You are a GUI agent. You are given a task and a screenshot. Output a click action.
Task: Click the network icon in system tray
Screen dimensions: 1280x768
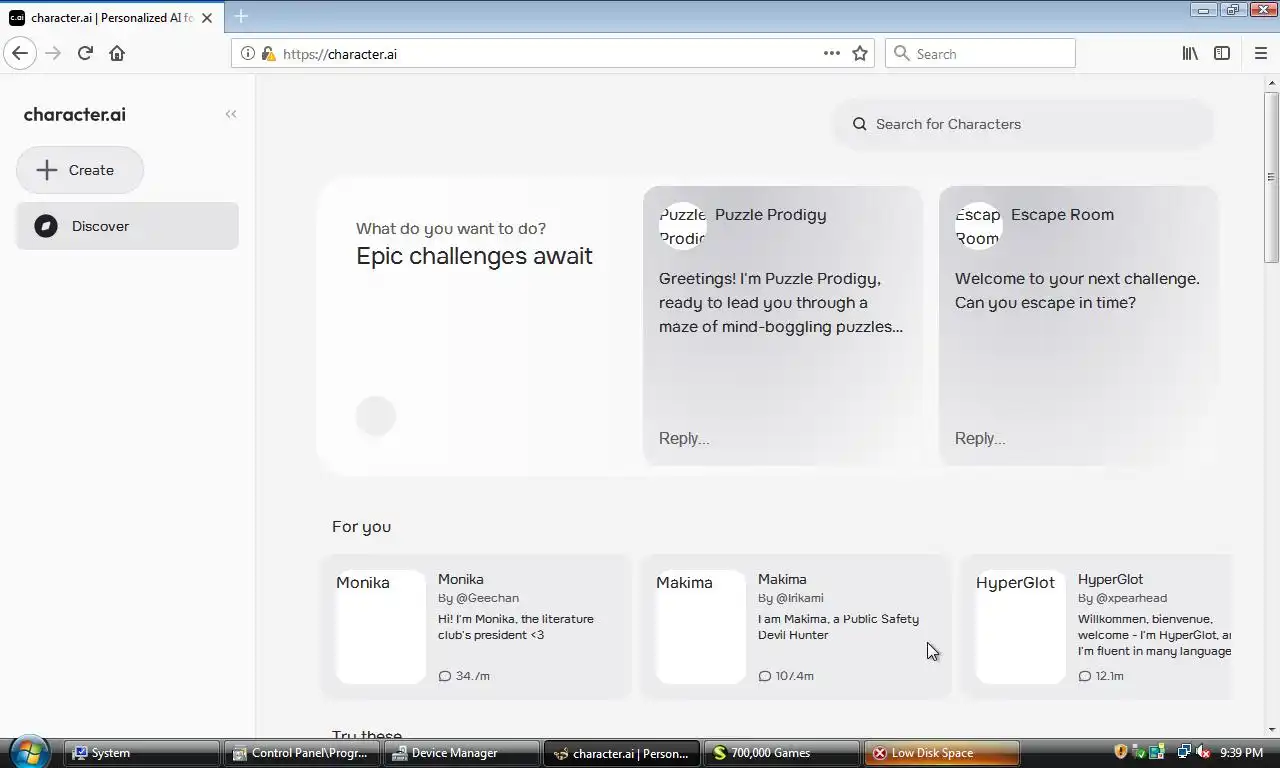pyautogui.click(x=1184, y=752)
